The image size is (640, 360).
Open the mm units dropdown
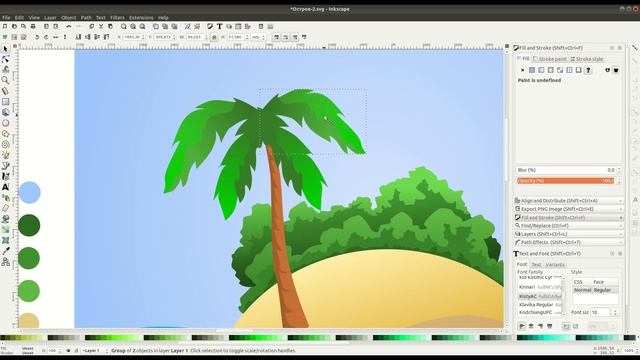pyautogui.click(x=258, y=37)
